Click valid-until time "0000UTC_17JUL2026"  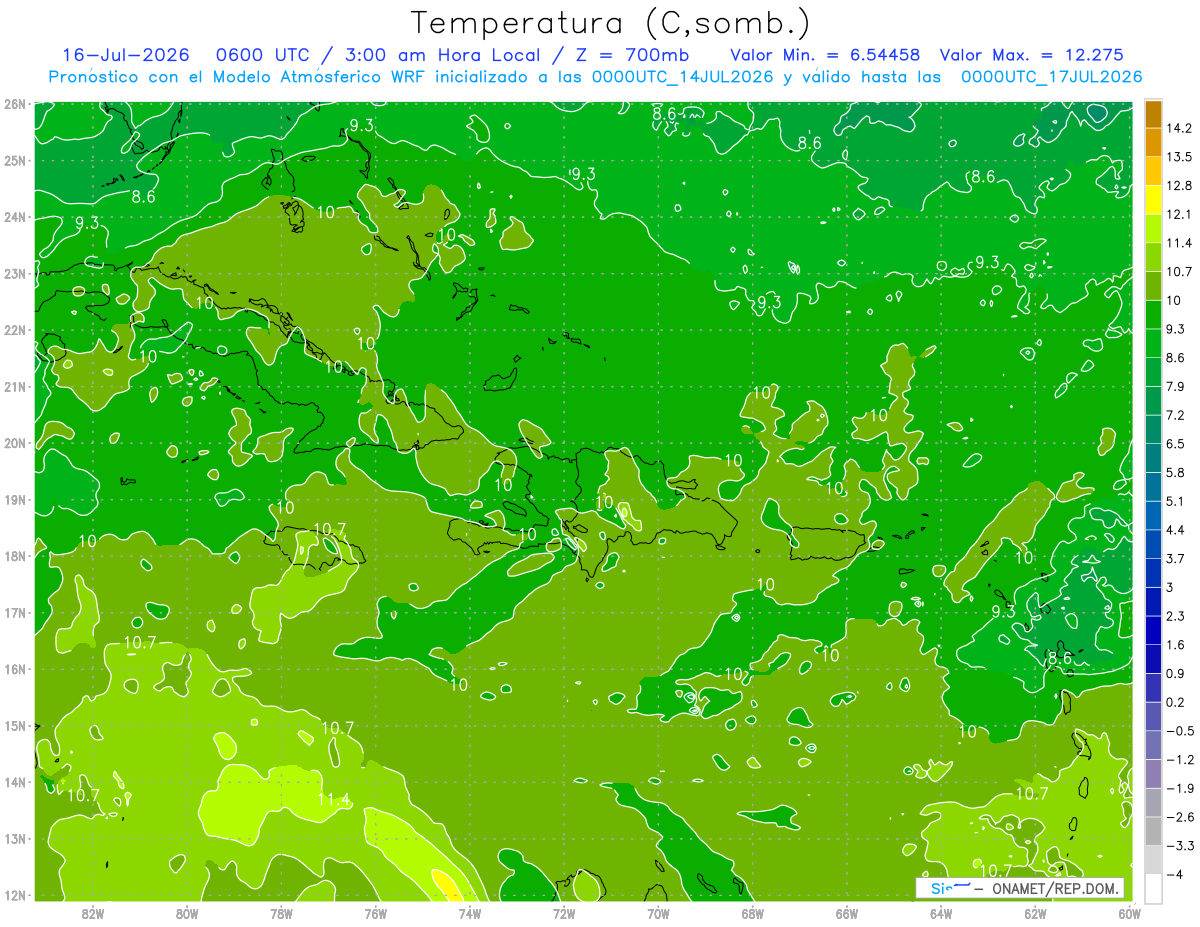pos(1051,77)
